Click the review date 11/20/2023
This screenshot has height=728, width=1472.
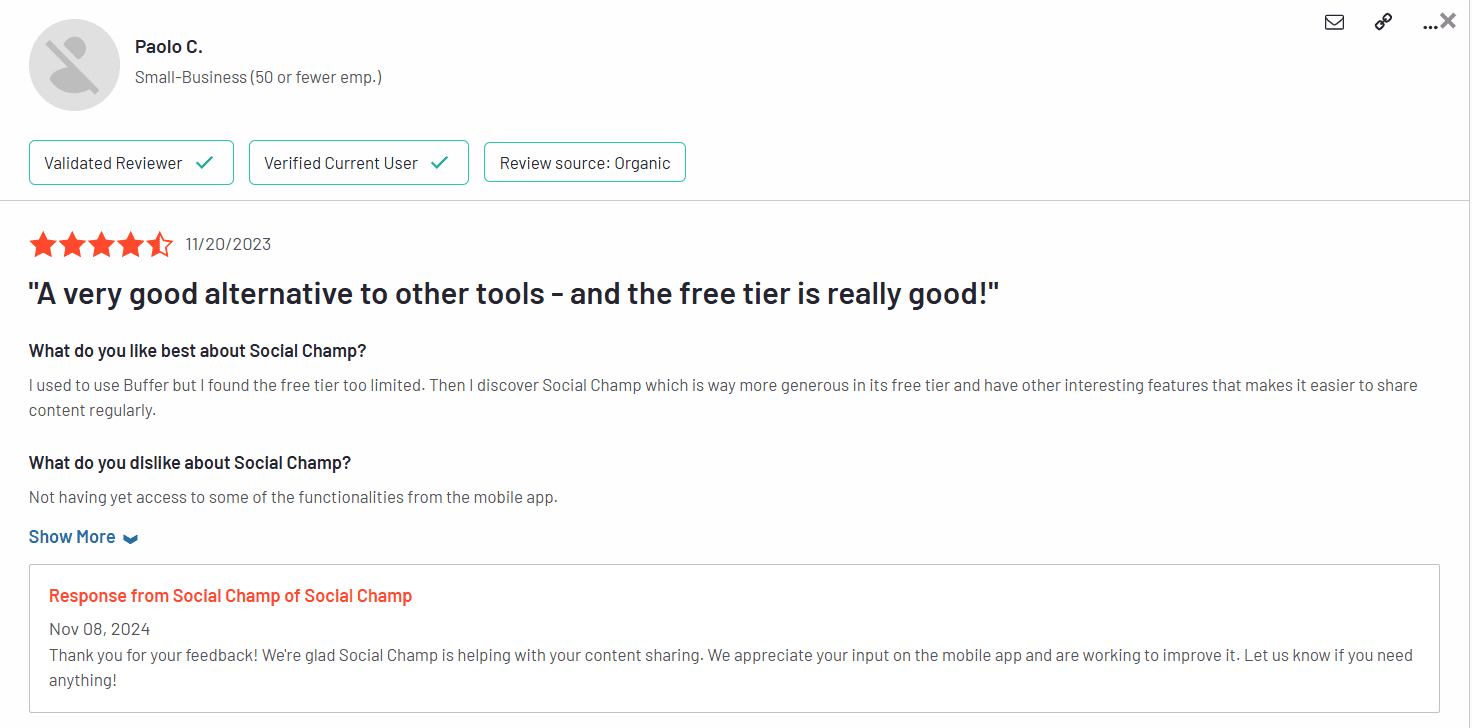click(228, 245)
